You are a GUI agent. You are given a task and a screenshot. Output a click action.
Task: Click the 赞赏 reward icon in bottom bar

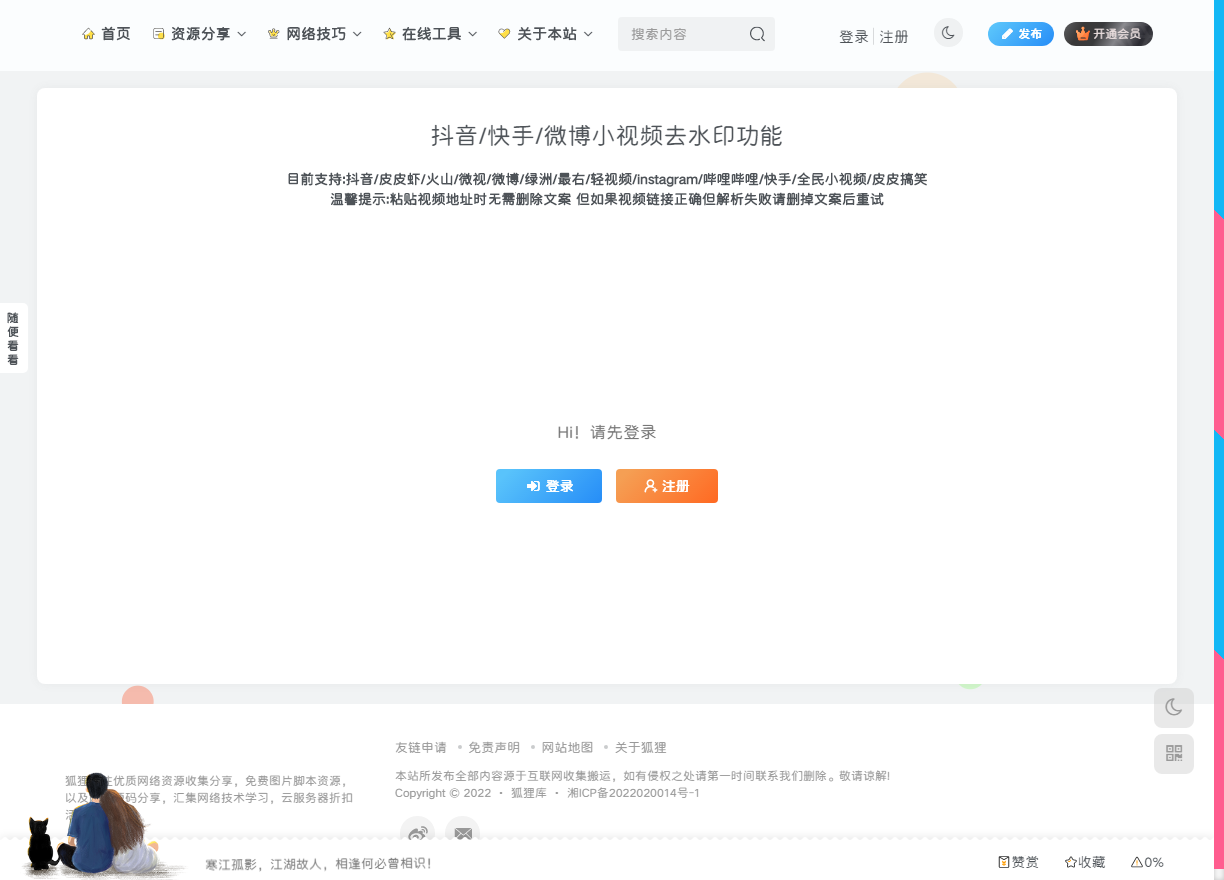pos(1003,861)
